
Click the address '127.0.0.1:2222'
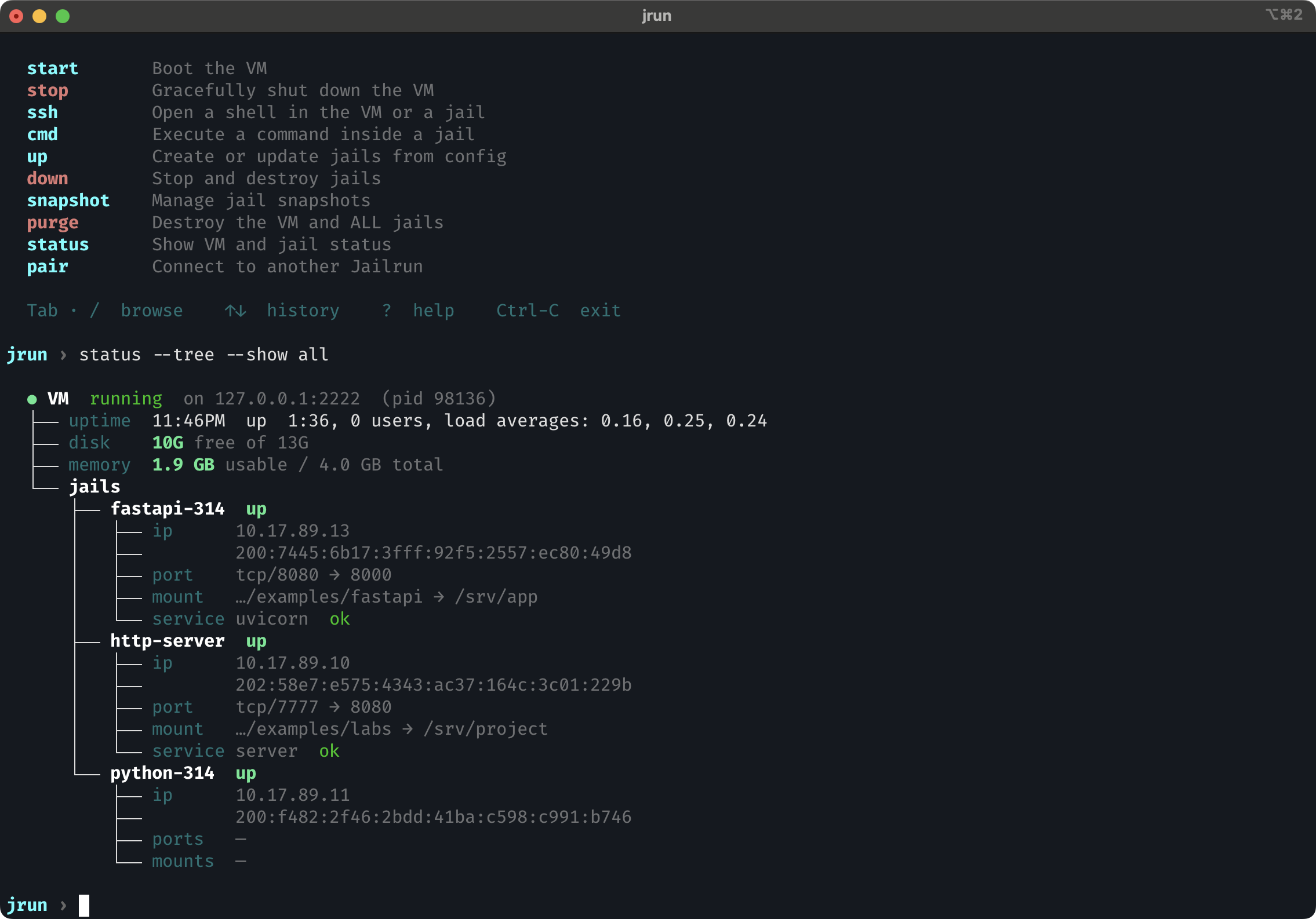288,399
